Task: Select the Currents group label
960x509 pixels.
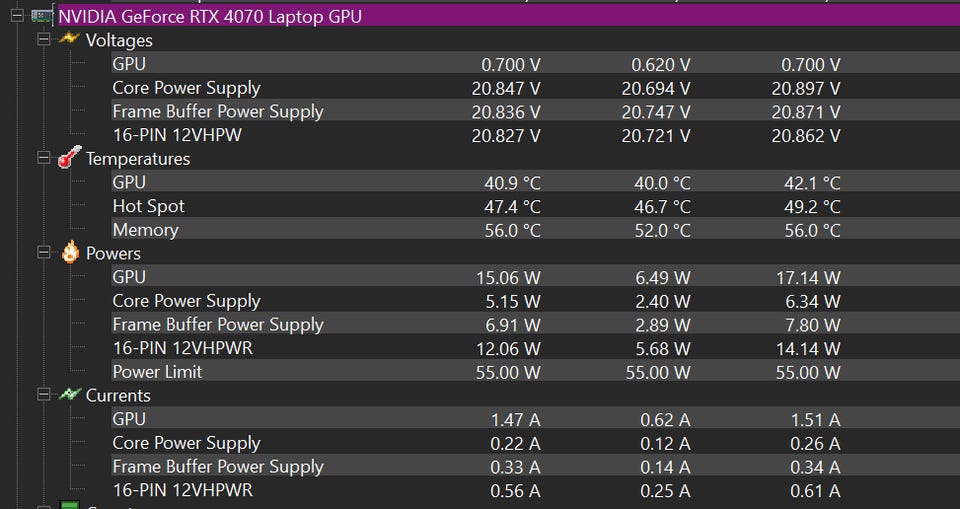Action: click(x=118, y=396)
